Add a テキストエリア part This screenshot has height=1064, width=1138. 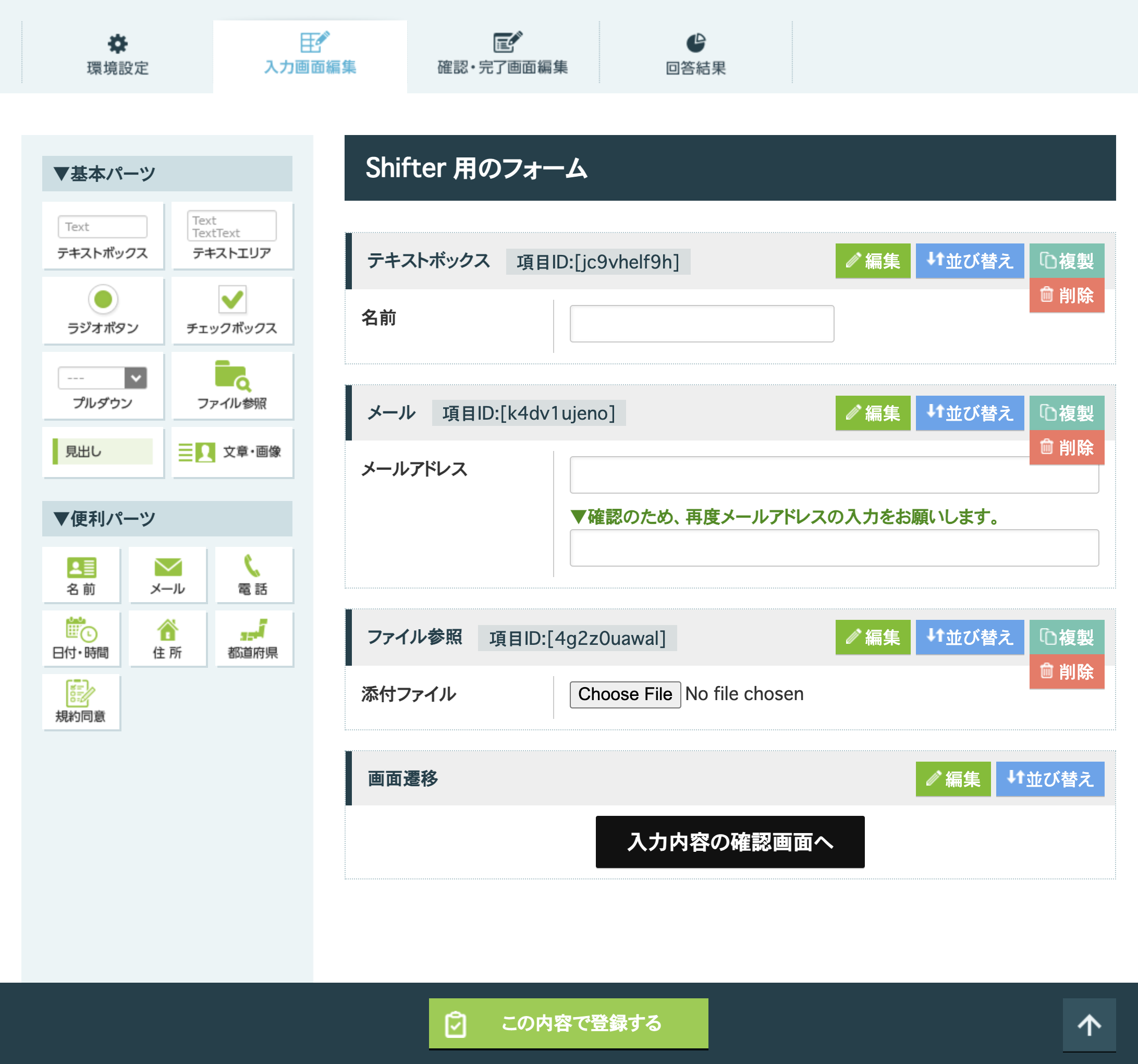pos(232,235)
